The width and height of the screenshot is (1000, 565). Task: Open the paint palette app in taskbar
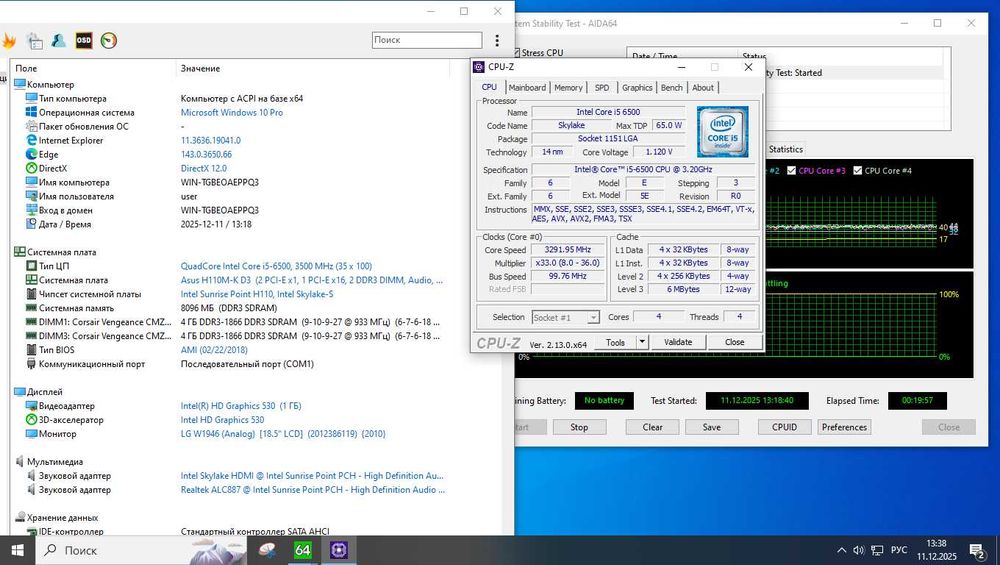click(x=267, y=550)
